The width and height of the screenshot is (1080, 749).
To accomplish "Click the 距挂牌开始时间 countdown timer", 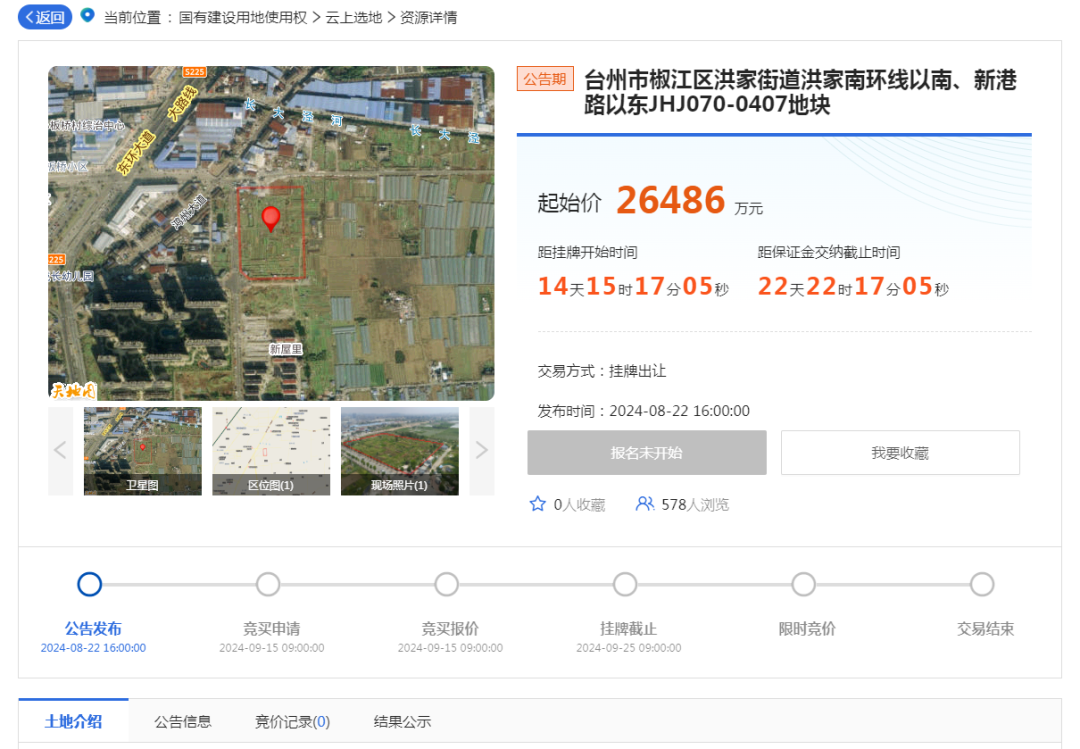I will (x=633, y=287).
